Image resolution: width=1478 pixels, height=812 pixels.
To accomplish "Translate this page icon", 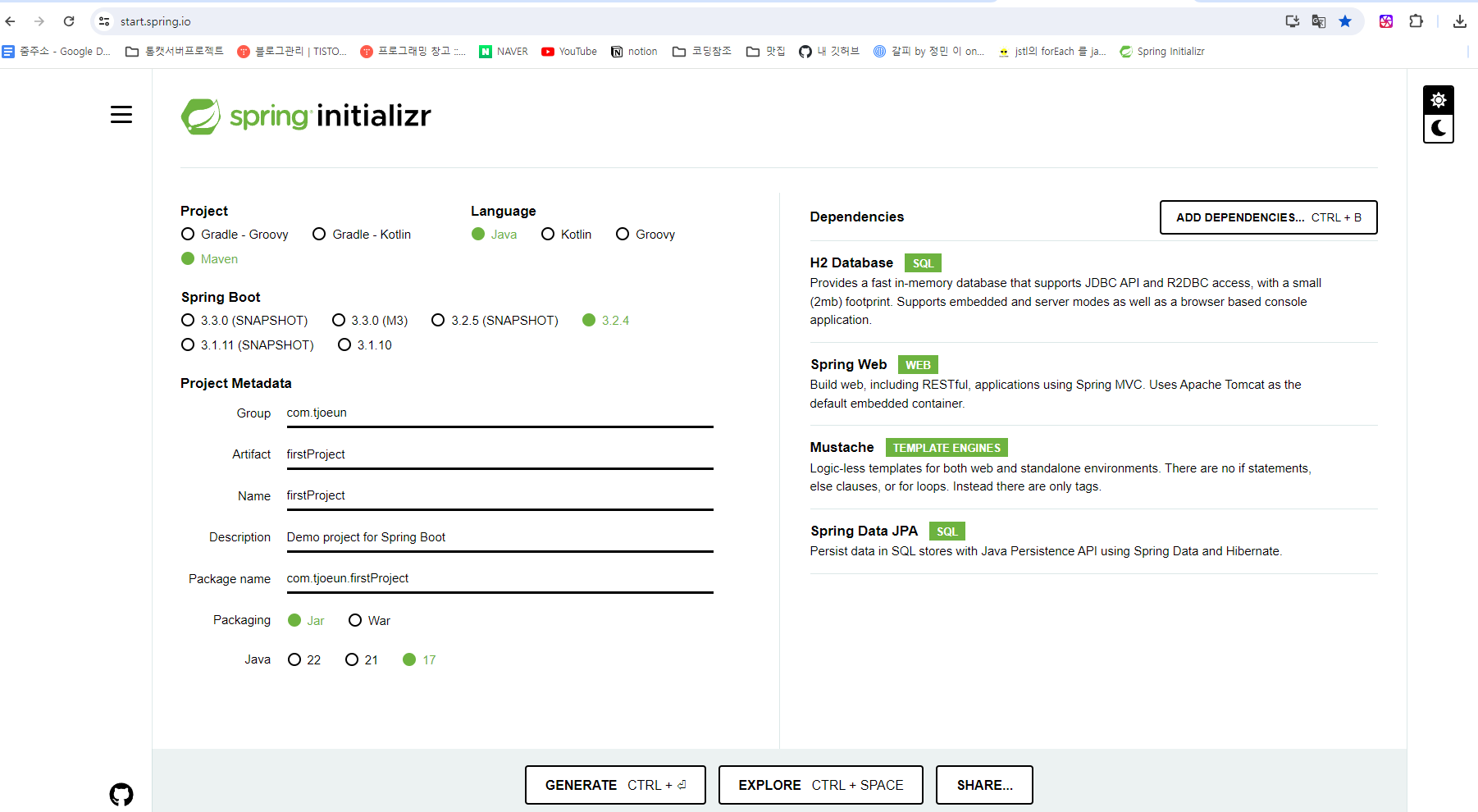I will 1319,21.
